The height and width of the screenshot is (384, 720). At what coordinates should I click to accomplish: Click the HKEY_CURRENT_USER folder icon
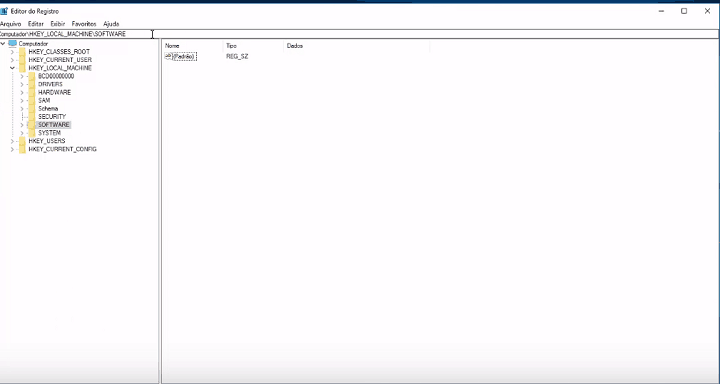click(22, 60)
